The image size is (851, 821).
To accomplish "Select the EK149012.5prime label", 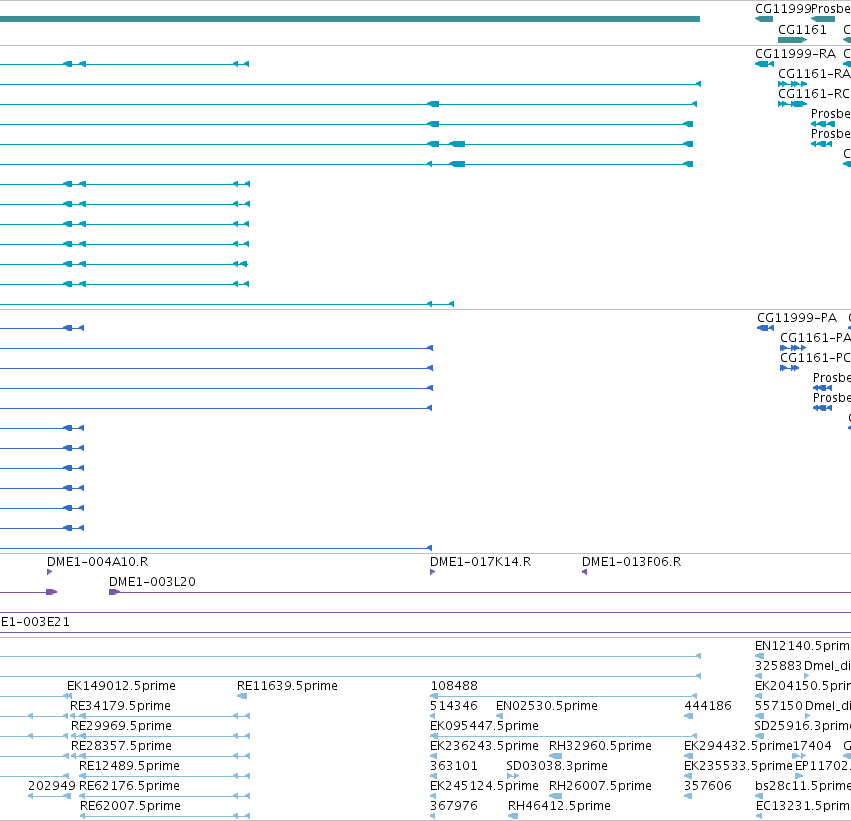I will [121, 686].
